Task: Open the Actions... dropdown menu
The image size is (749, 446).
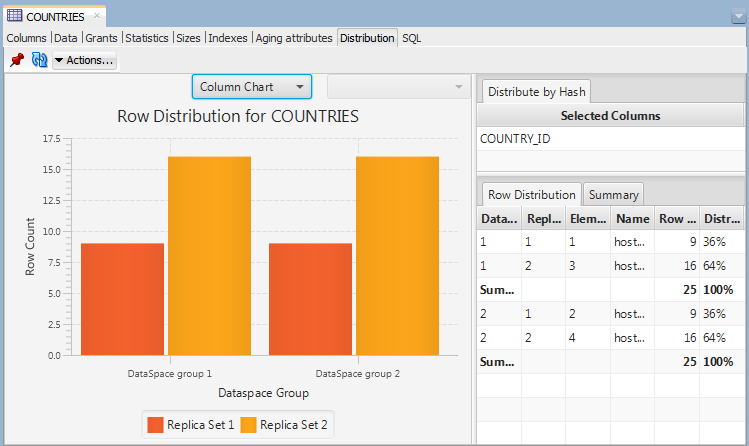Action: click(x=84, y=60)
